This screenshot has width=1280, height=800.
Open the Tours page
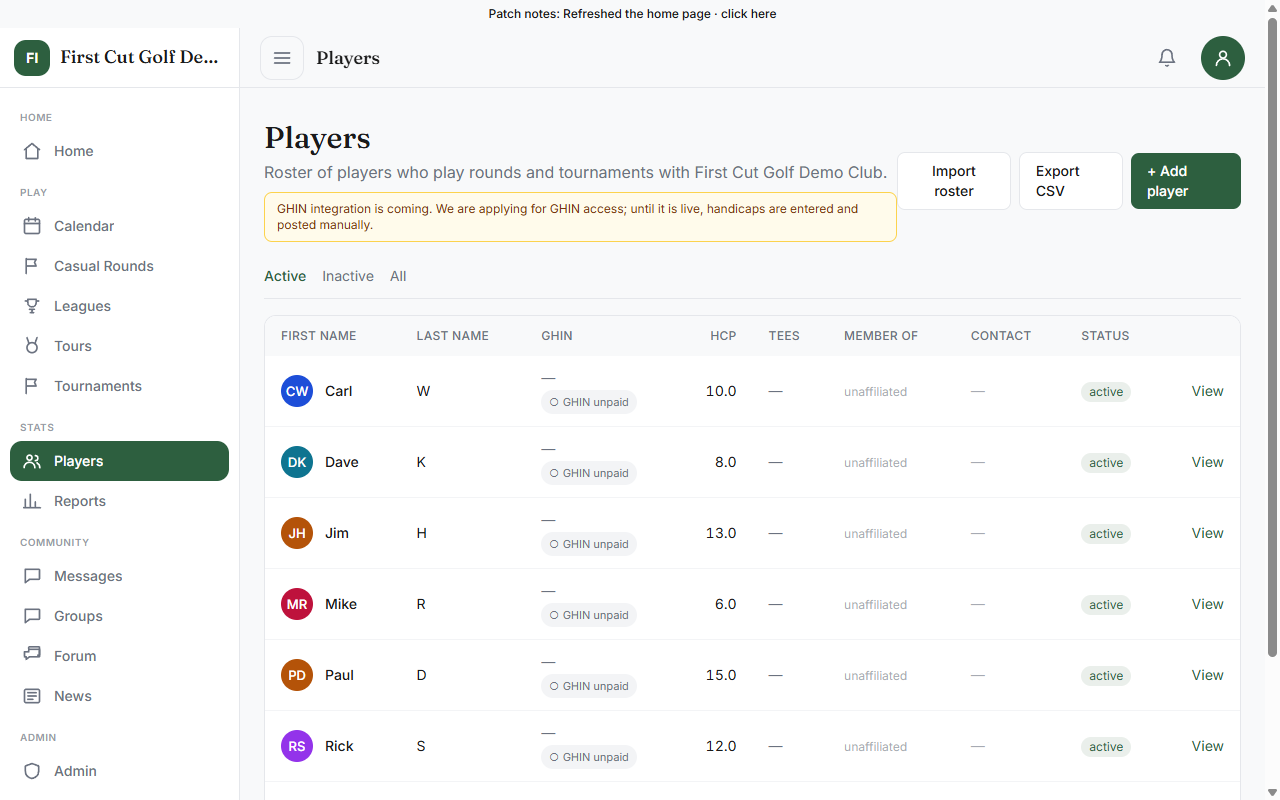tap(119, 346)
